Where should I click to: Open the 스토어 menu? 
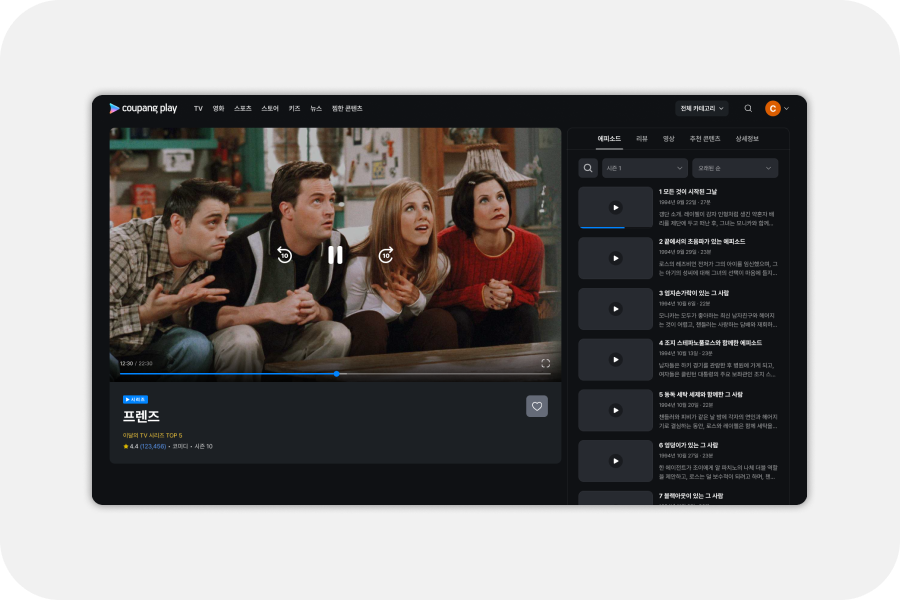[x=270, y=109]
